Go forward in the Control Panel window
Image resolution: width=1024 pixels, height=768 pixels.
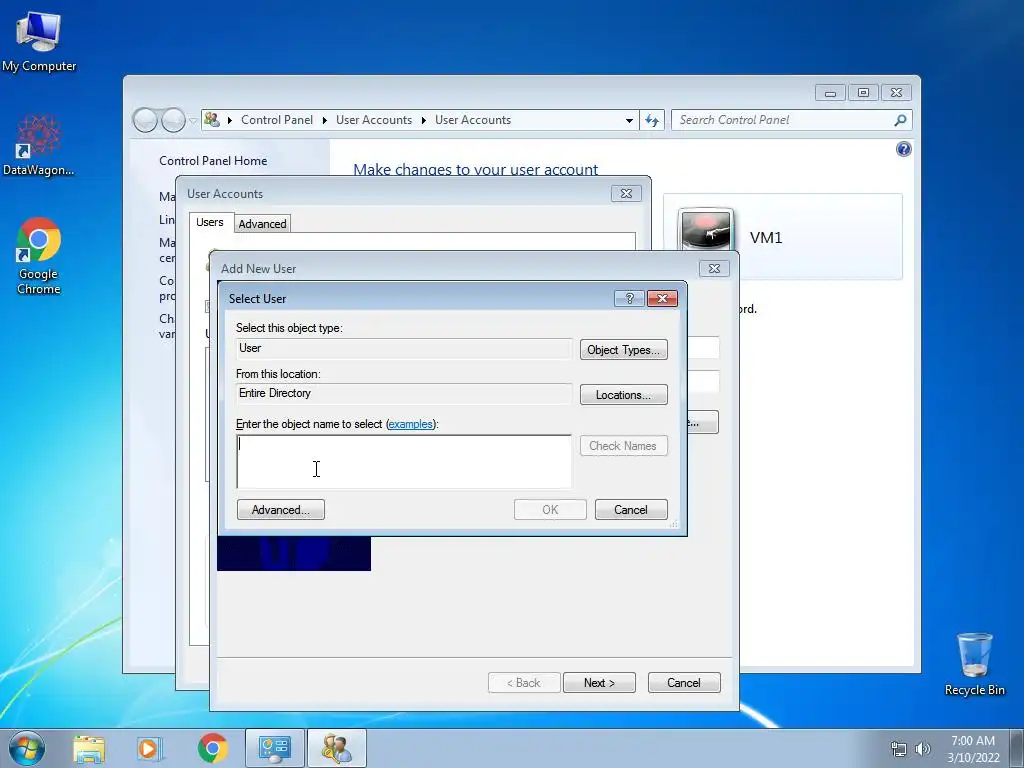173,120
